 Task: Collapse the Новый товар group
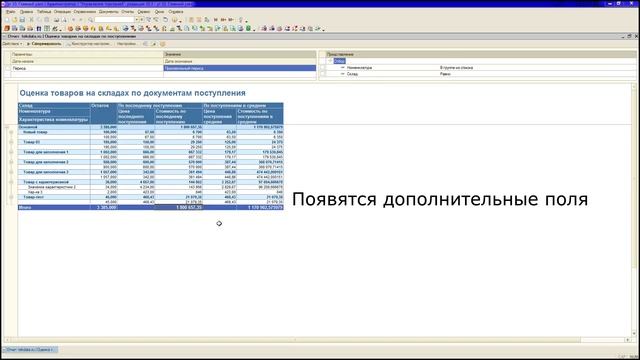tap(11, 132)
